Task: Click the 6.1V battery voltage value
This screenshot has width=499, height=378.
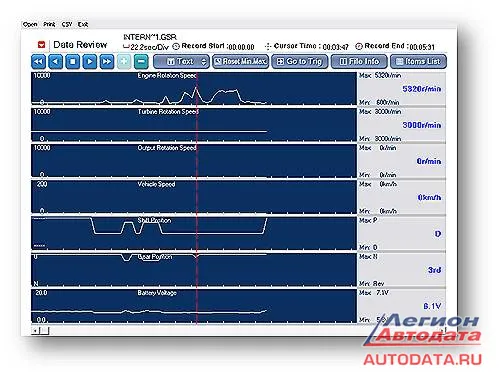Action: (x=432, y=306)
